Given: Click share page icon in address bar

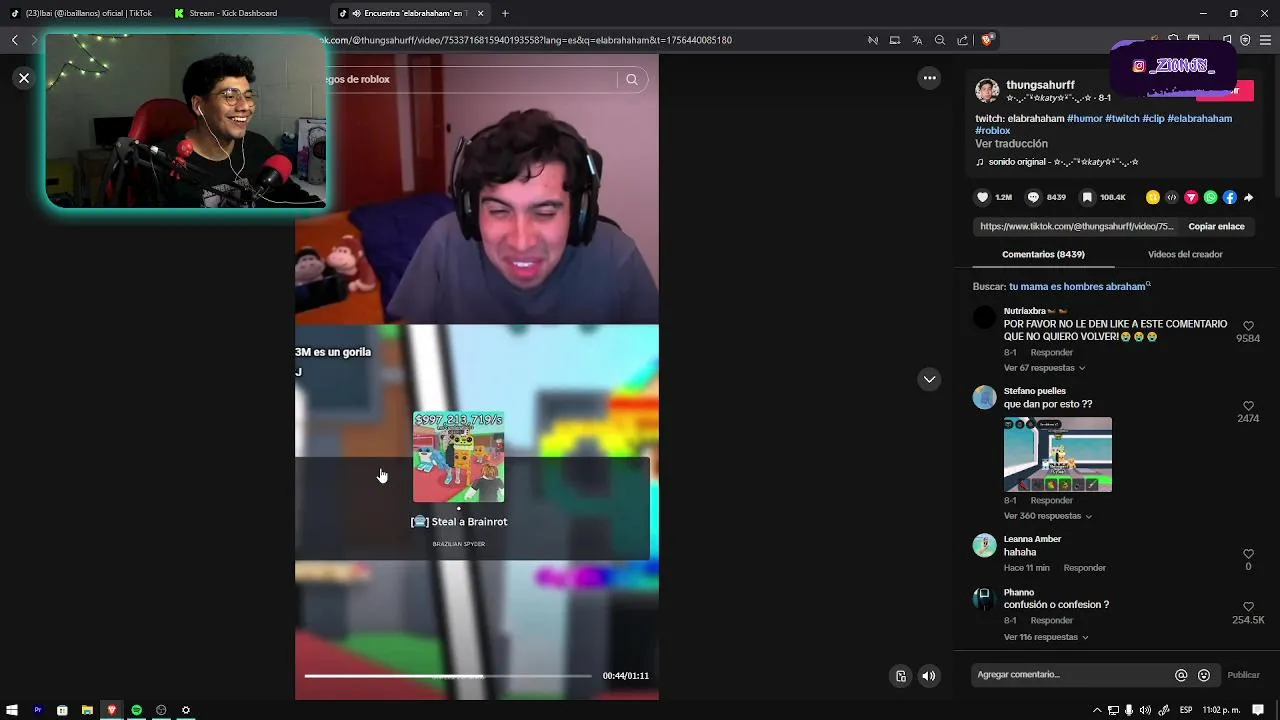Looking at the screenshot, I should pos(962,40).
